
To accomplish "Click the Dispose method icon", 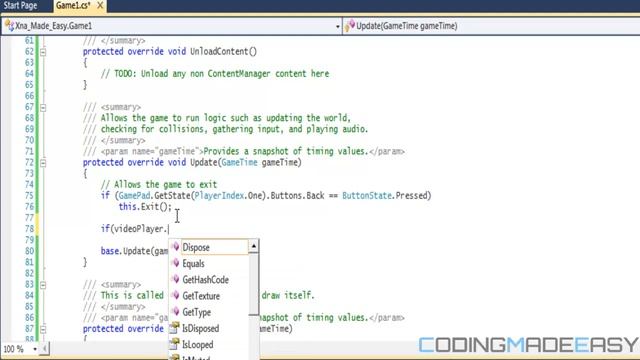I will [176, 247].
